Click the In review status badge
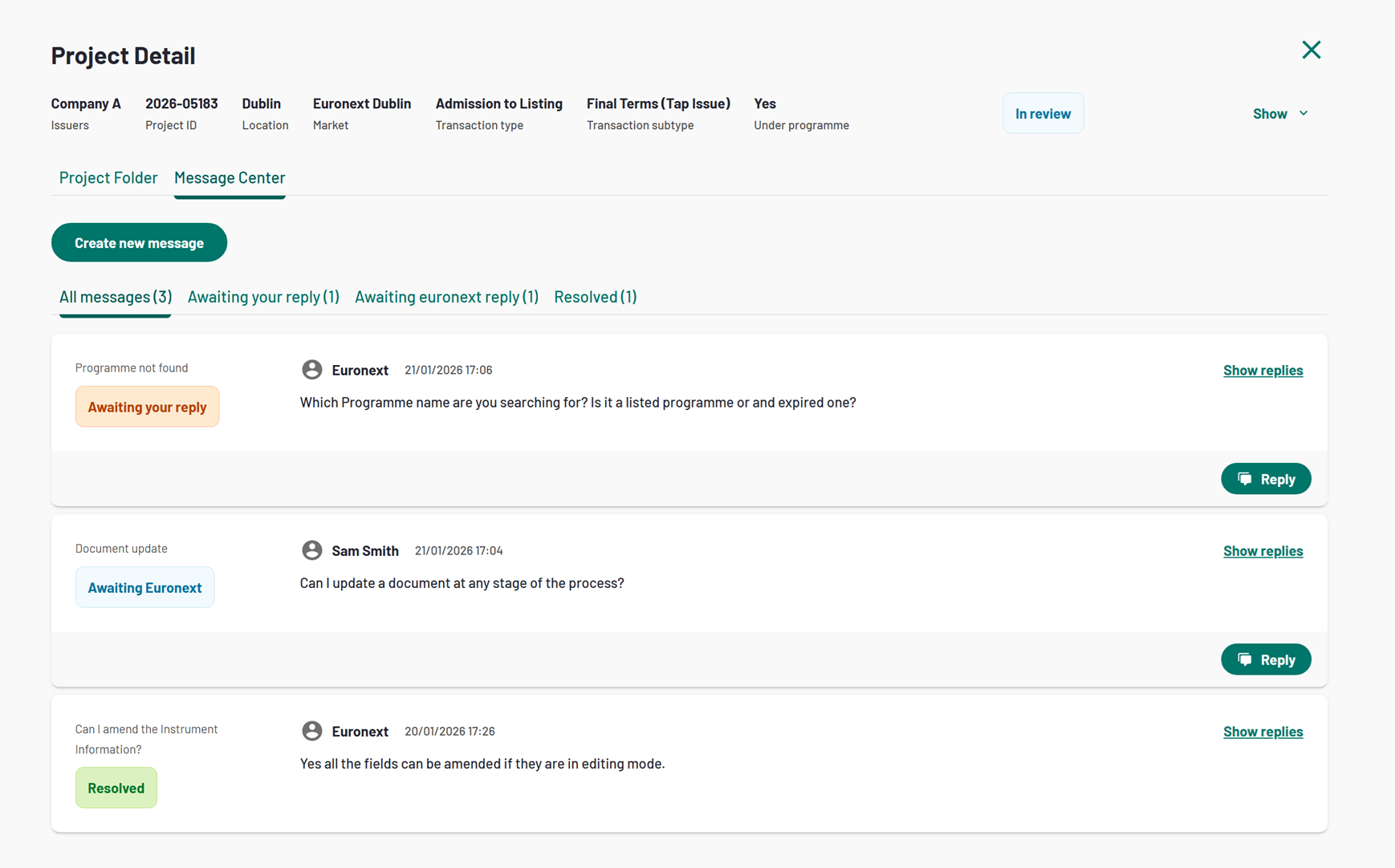The width and height of the screenshot is (1395, 868). click(x=1043, y=114)
